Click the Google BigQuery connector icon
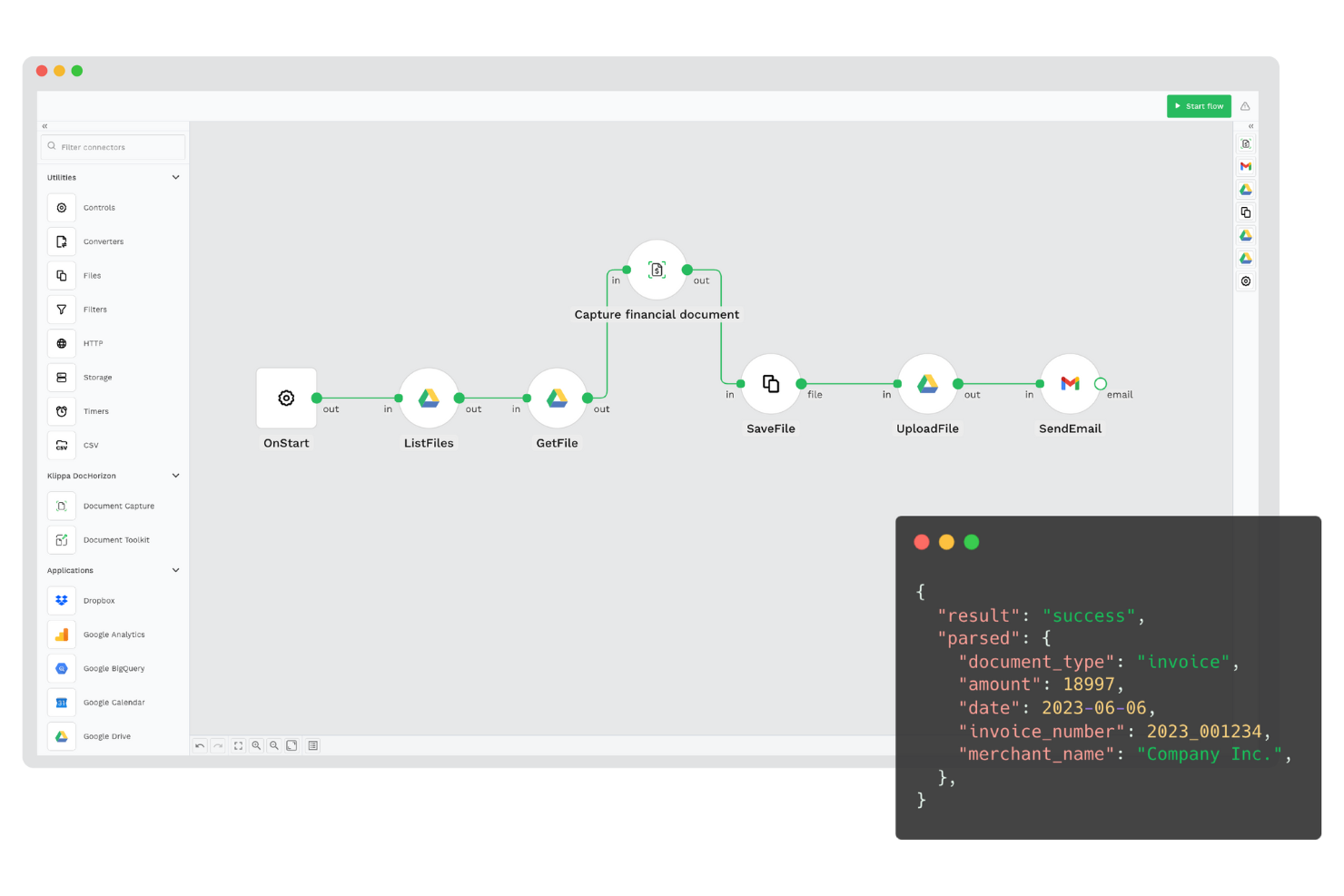1344x896 pixels. (x=61, y=668)
